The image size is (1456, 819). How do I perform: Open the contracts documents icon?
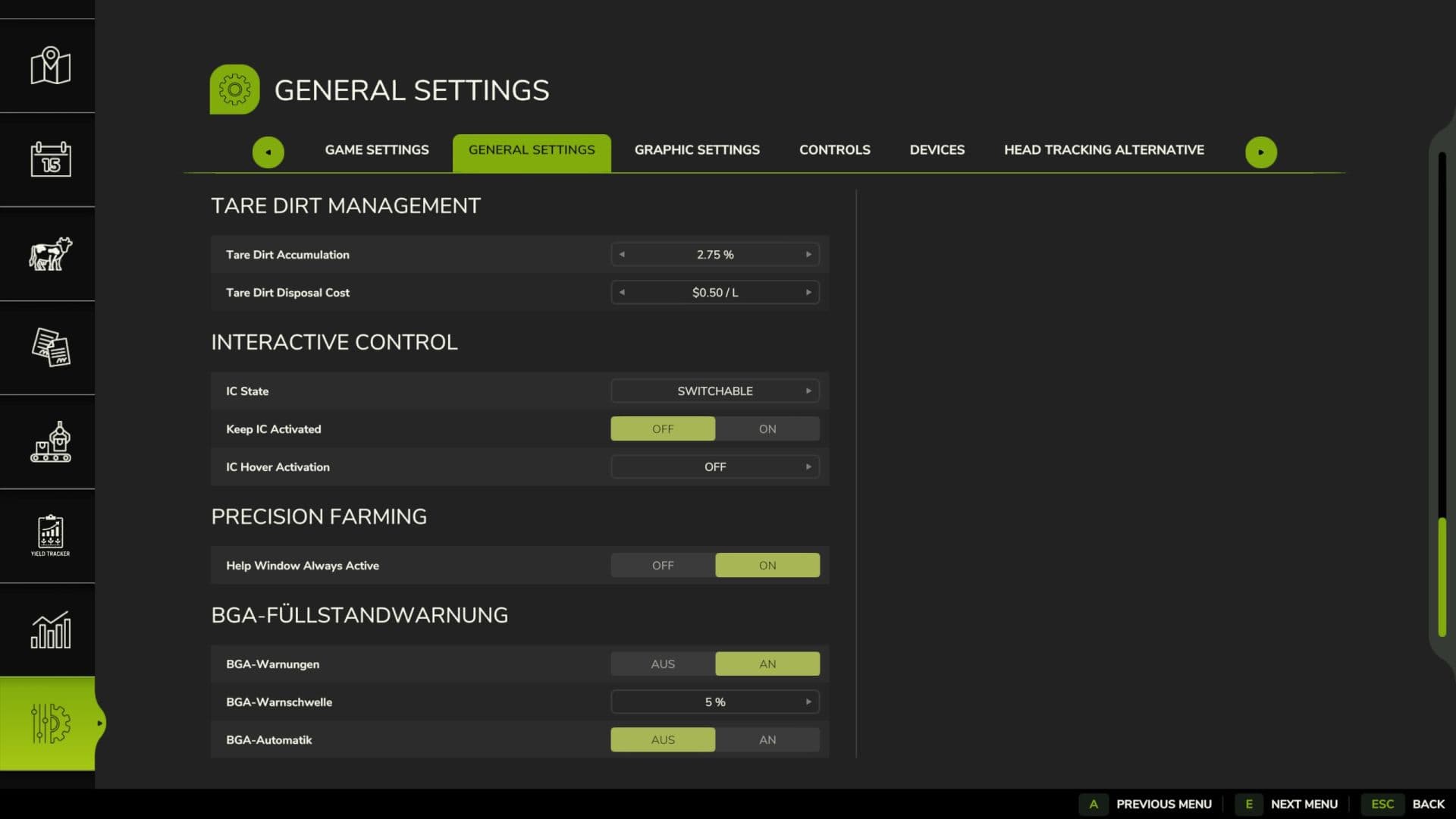50,347
